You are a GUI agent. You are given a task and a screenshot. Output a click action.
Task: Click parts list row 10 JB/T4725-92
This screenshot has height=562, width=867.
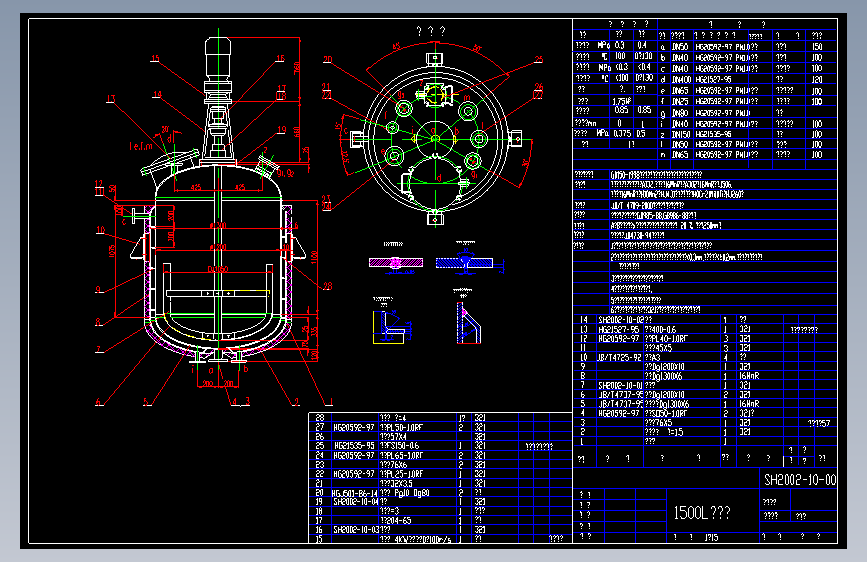coord(704,357)
